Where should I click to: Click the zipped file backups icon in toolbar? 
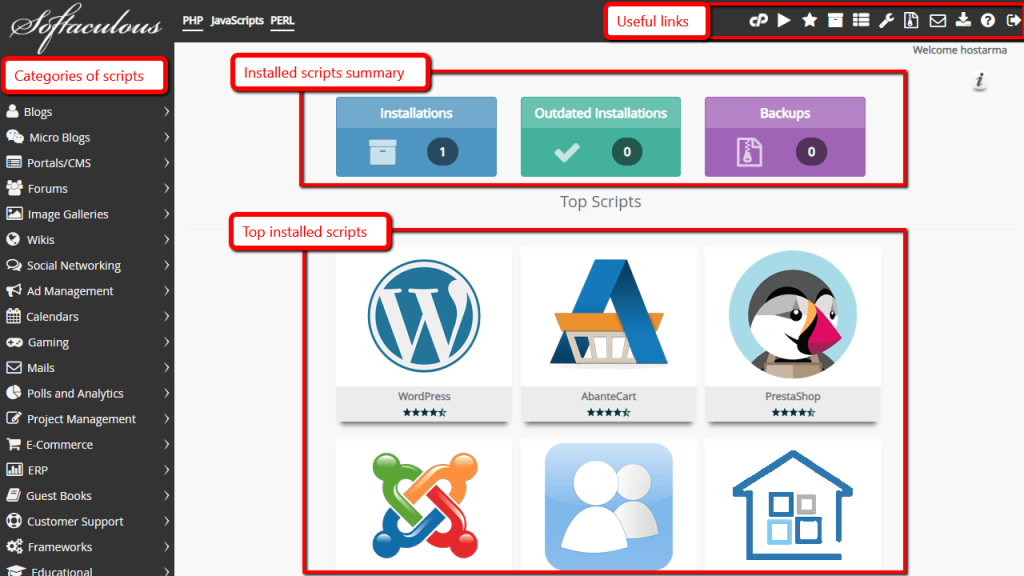[x=911, y=21]
